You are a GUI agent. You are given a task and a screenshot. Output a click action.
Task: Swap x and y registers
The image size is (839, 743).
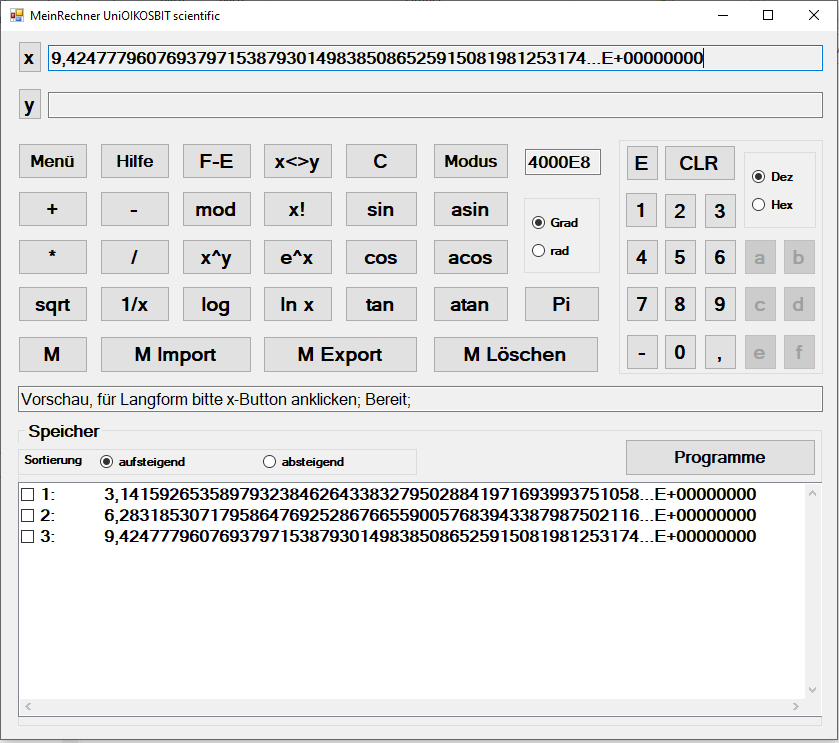[x=297, y=161]
